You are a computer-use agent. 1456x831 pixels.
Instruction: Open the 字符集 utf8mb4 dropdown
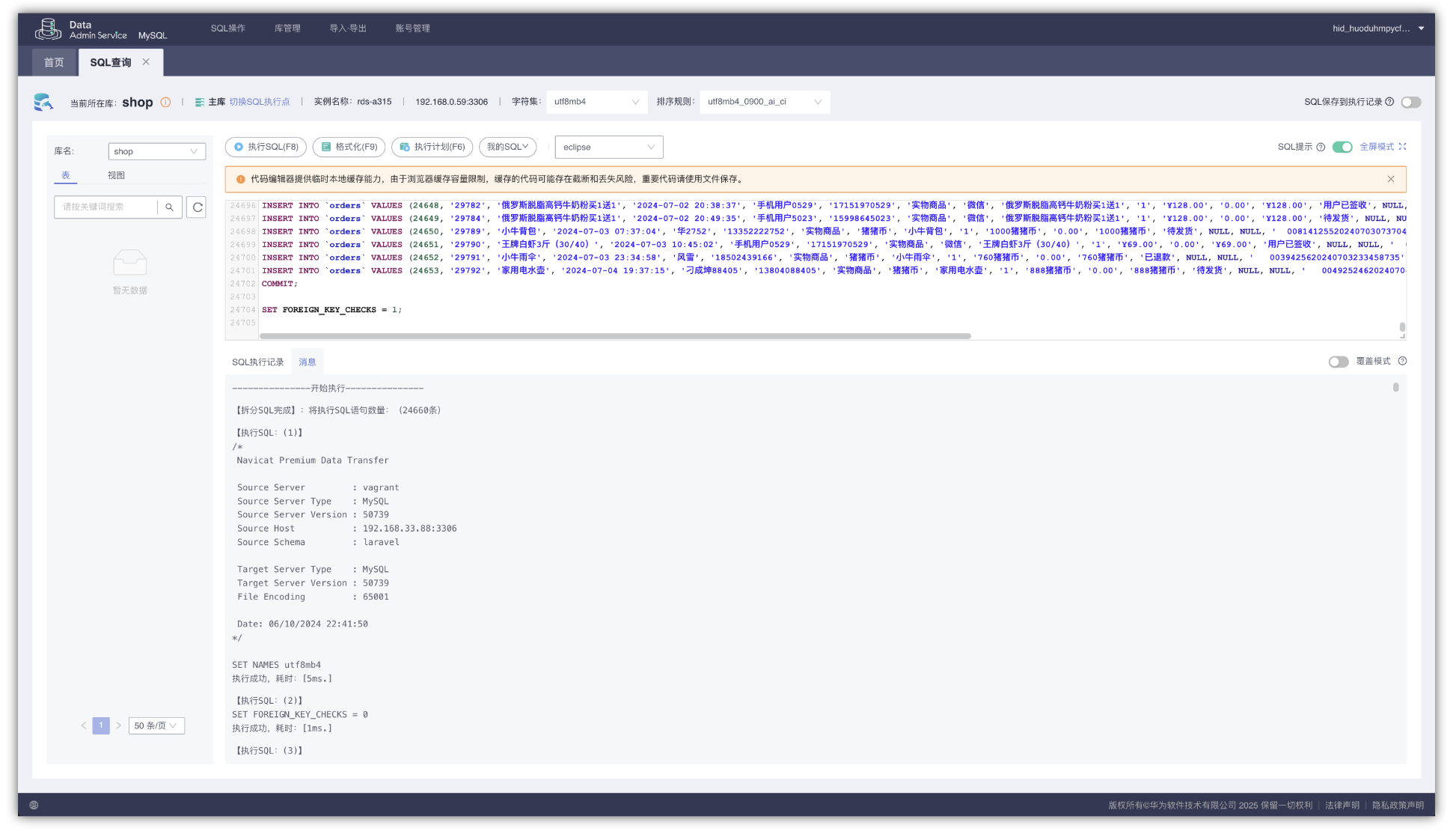(x=596, y=103)
